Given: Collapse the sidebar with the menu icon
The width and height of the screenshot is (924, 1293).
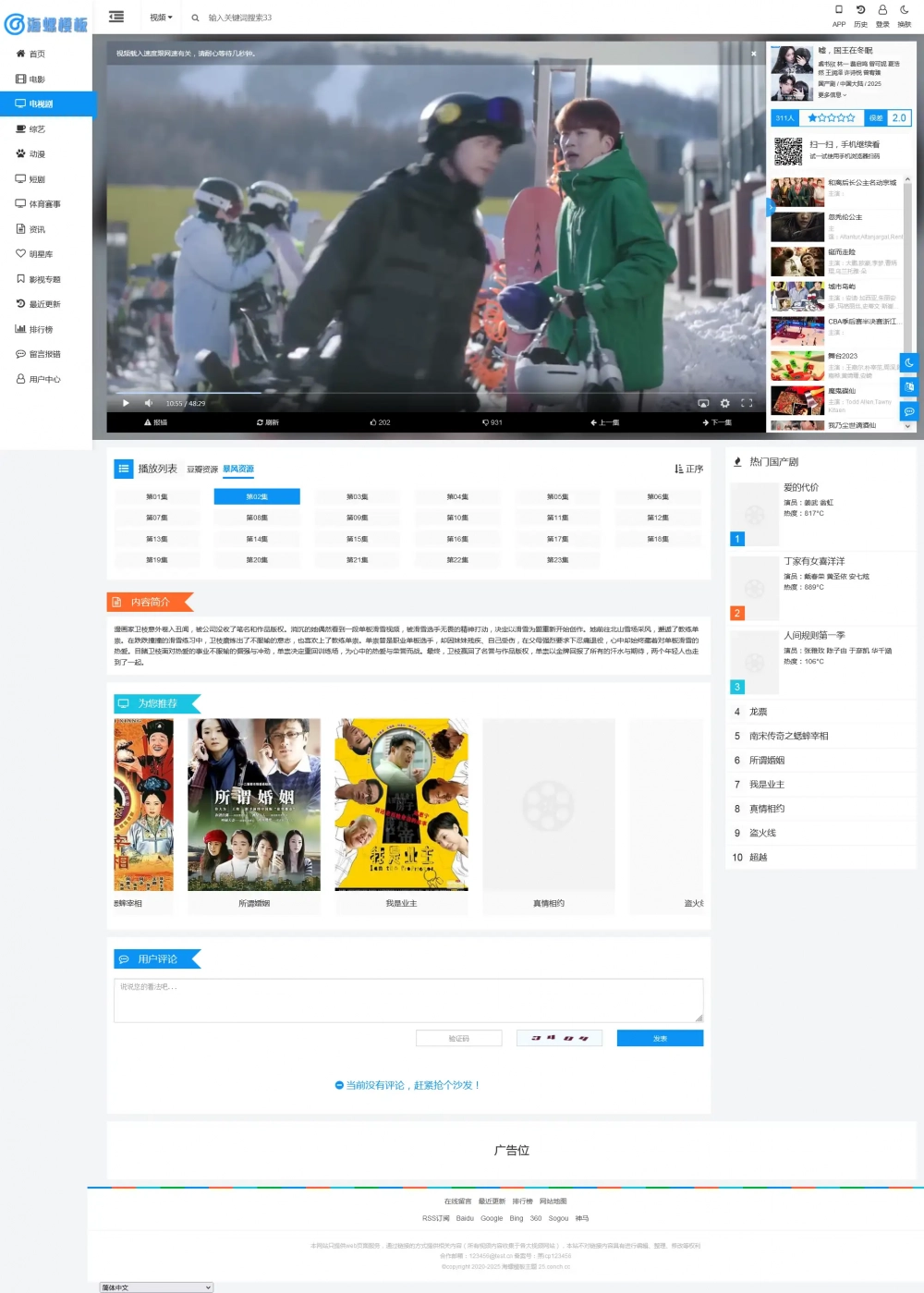Looking at the screenshot, I should click(x=116, y=17).
